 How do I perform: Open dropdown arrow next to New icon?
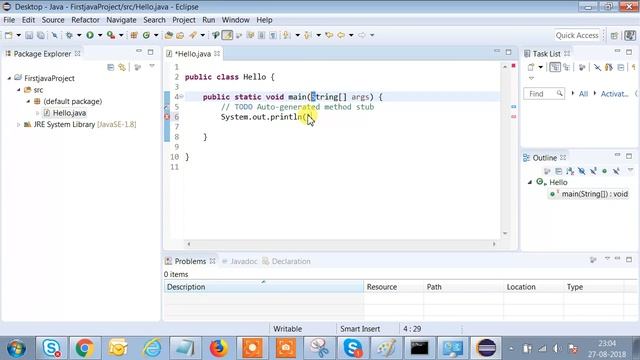pyautogui.click(x=18, y=36)
